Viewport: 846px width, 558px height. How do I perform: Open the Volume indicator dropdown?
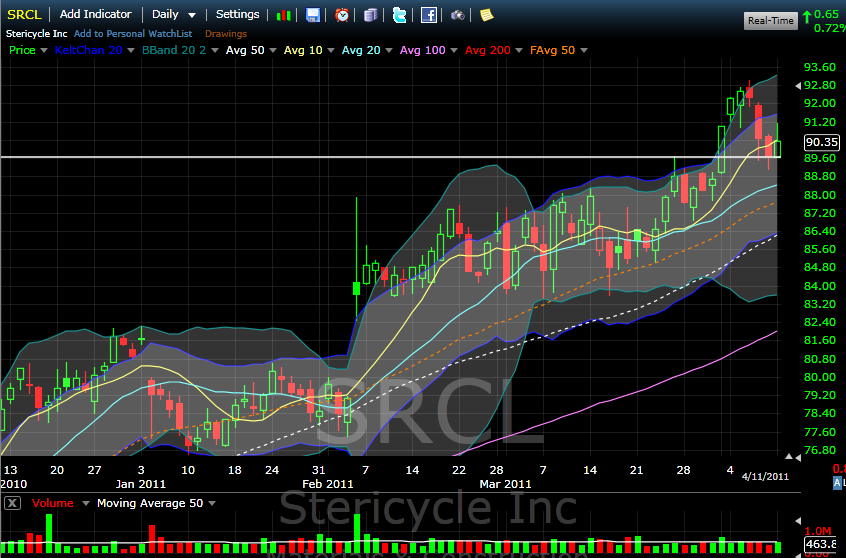click(85, 503)
